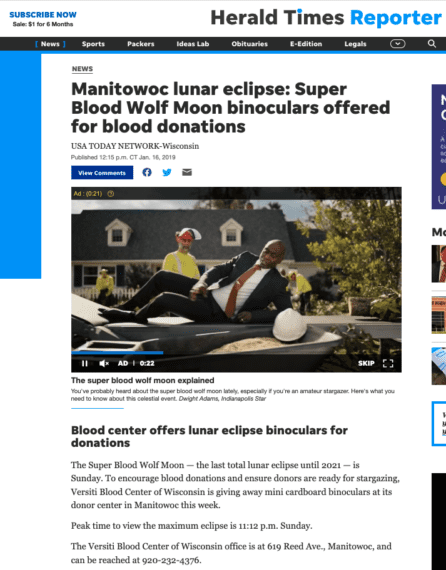Unmute the video player sound

(x=104, y=363)
